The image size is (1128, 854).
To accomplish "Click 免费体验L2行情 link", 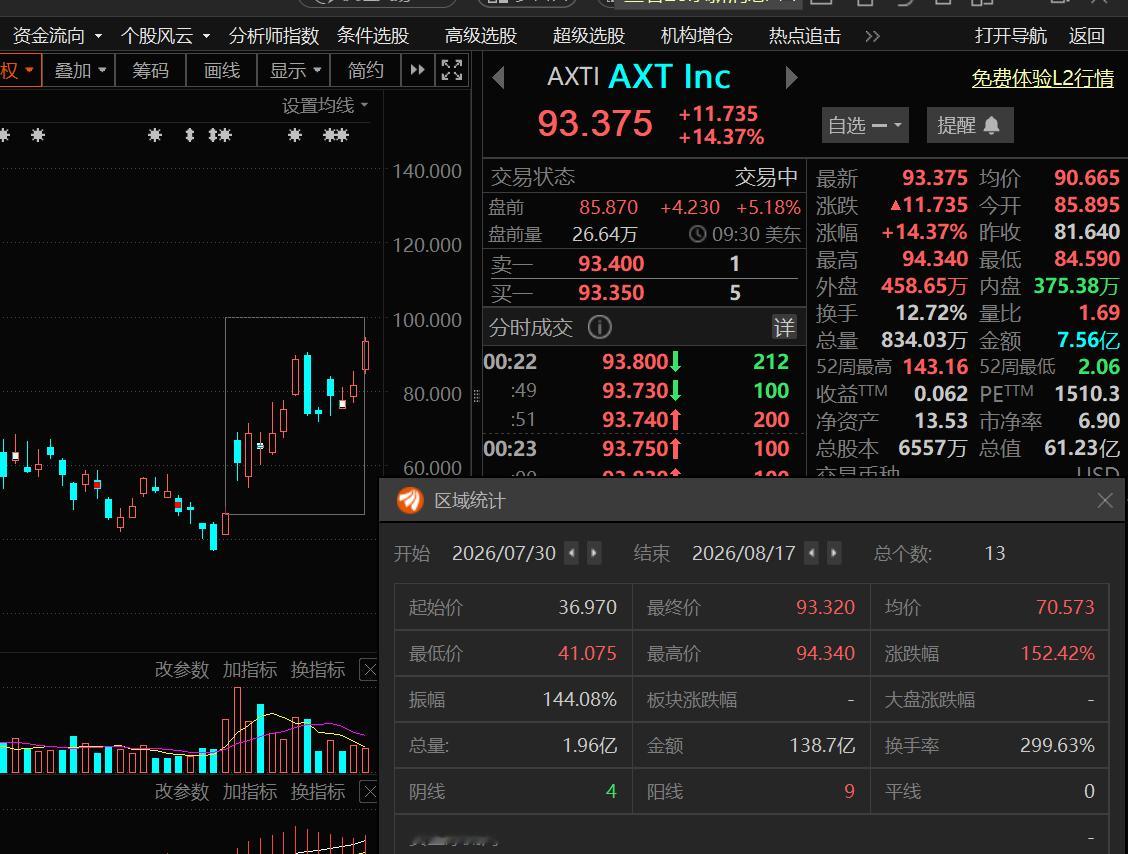I will pos(1042,78).
